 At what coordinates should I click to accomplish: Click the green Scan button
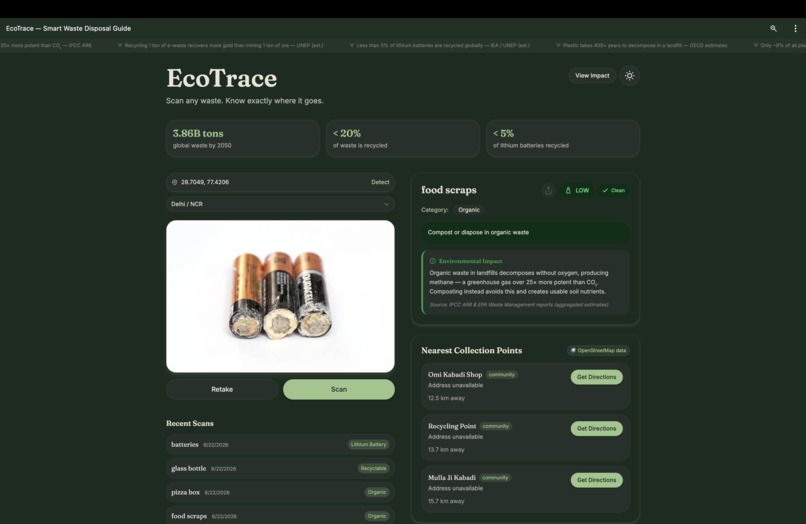tap(339, 389)
